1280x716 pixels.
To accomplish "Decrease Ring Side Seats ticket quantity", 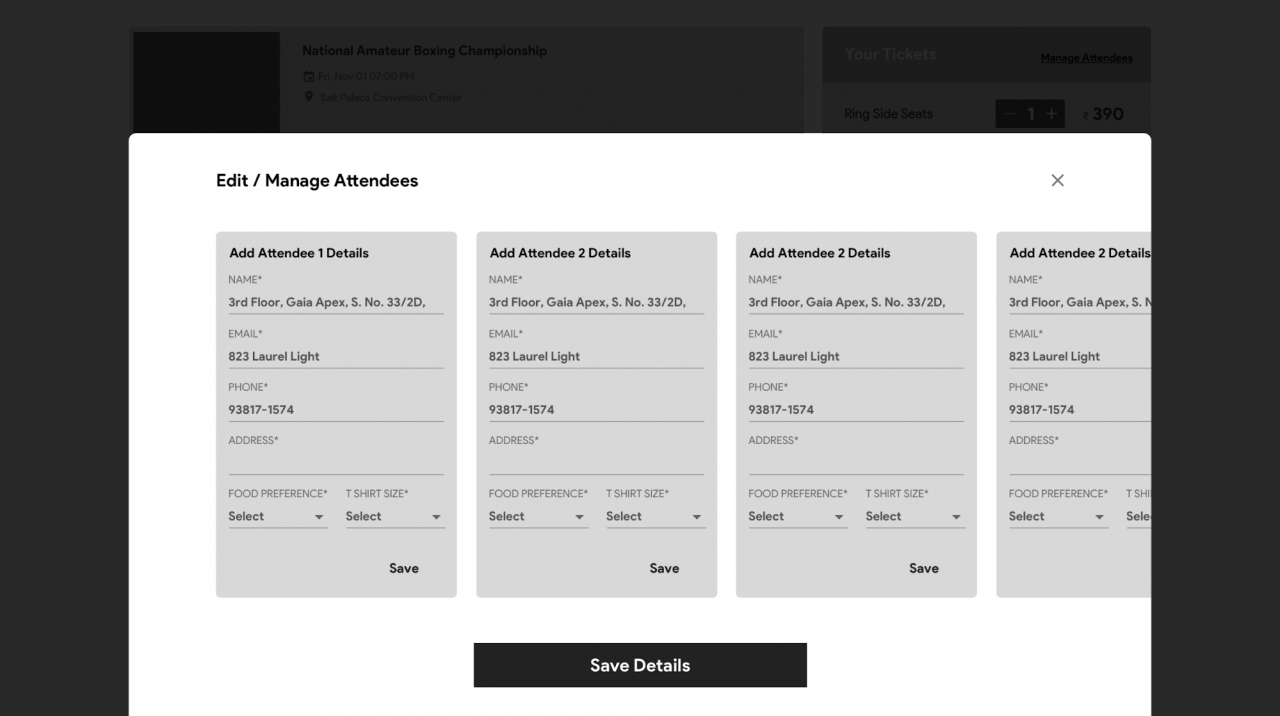I will [x=1009, y=114].
